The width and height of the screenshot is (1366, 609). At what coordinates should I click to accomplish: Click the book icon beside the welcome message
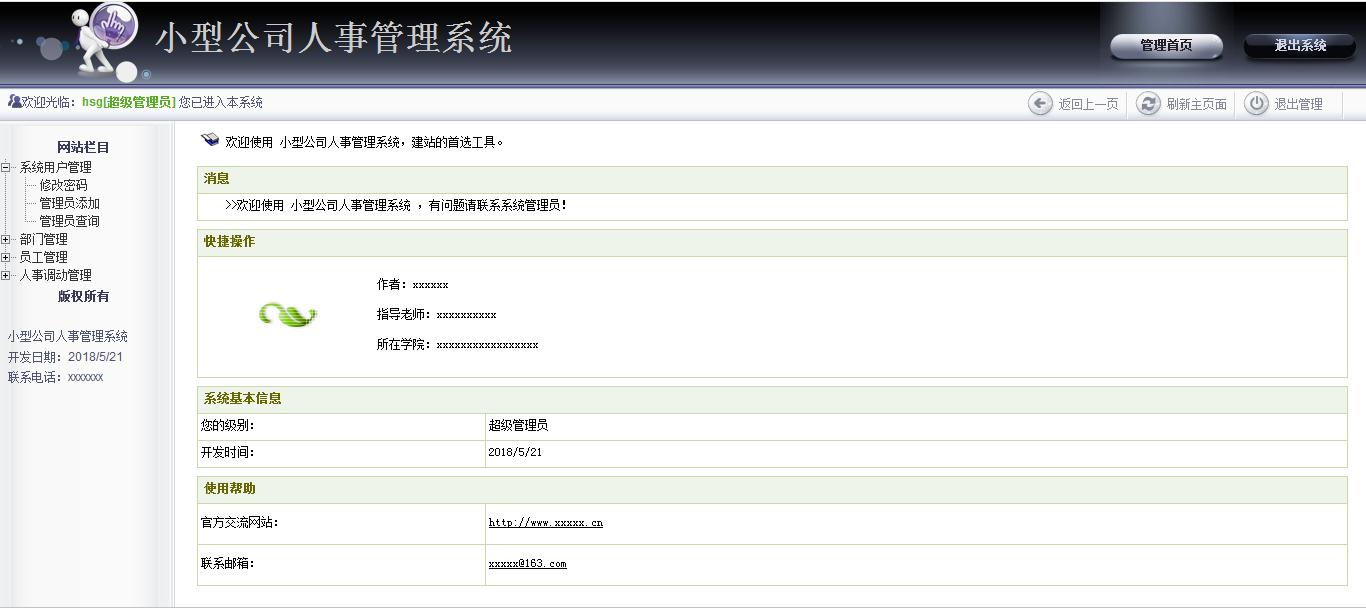click(210, 140)
